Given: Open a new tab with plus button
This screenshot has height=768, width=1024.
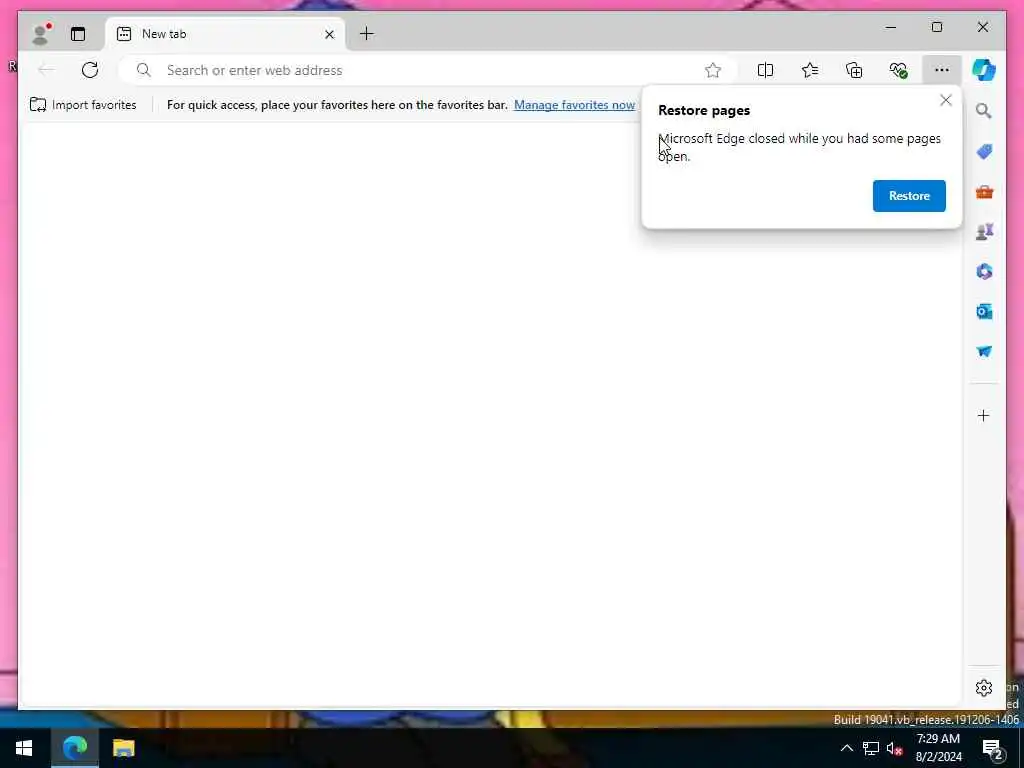Looking at the screenshot, I should pyautogui.click(x=367, y=34).
